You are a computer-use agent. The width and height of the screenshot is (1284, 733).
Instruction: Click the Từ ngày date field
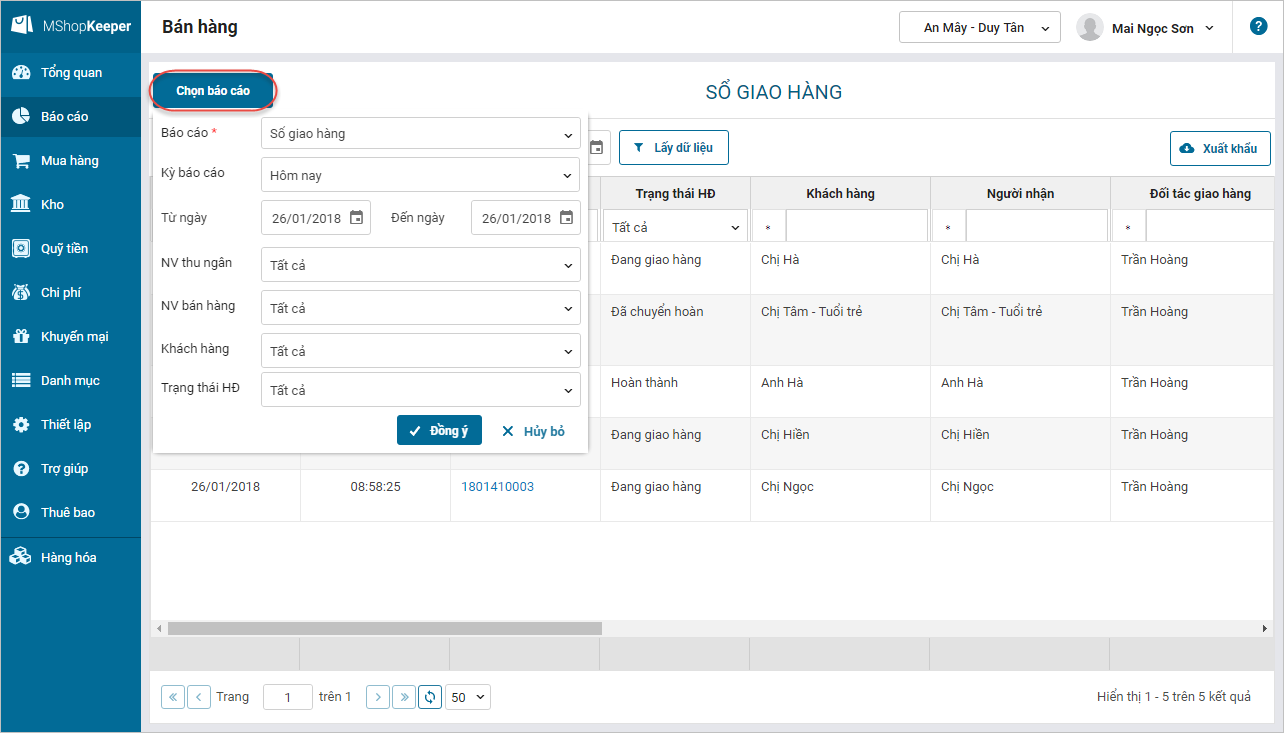click(x=315, y=218)
